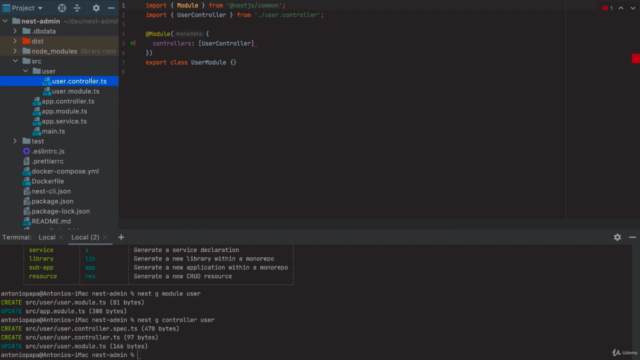Click the red error stripe marker

(636, 59)
